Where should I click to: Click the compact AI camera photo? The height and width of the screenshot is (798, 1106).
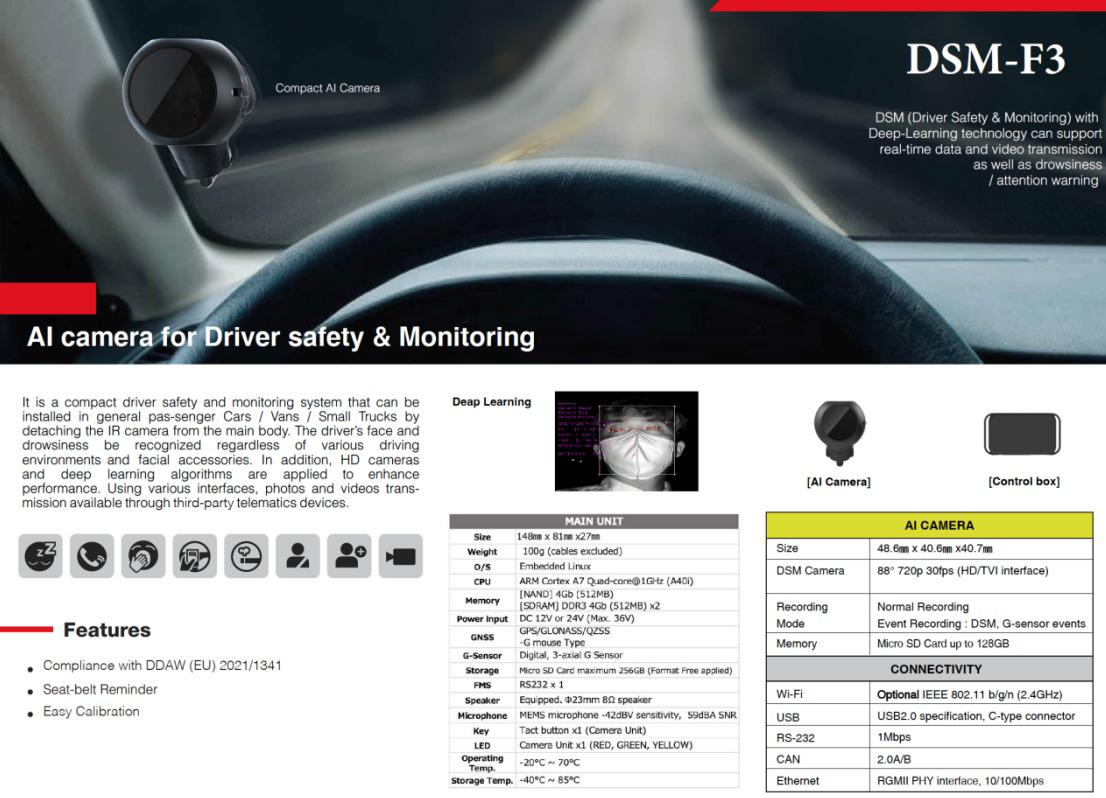(186, 108)
